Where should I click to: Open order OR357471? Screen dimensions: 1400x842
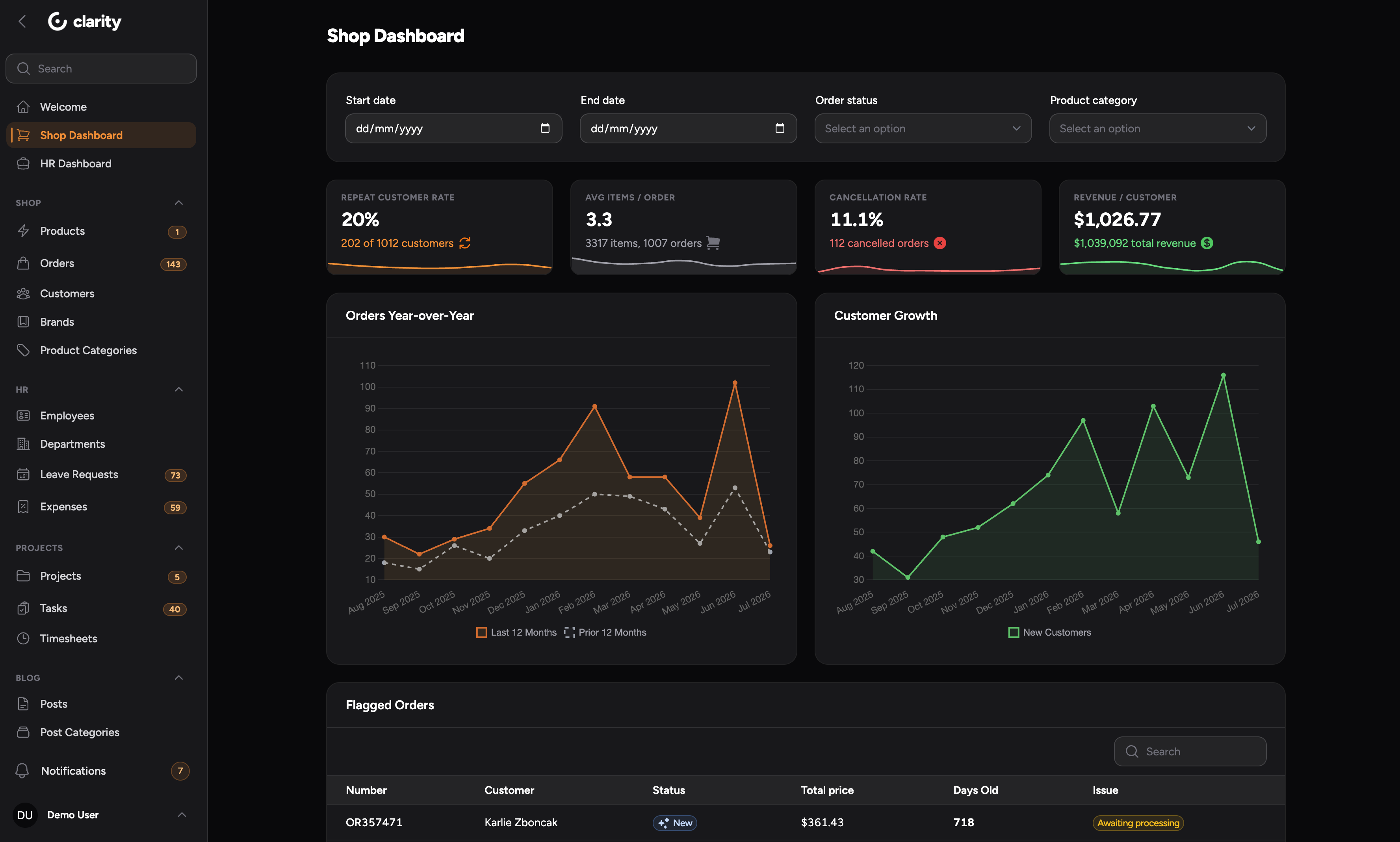pos(374,822)
